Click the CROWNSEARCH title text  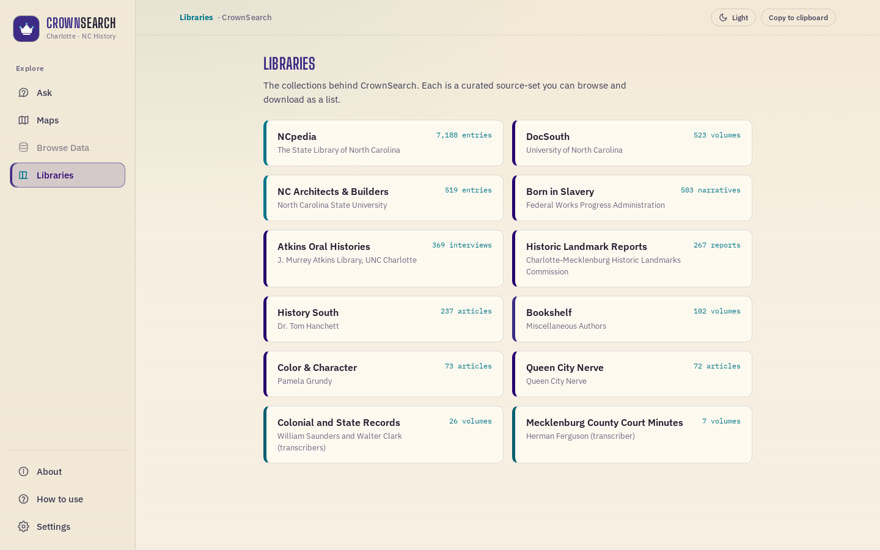(x=81, y=23)
